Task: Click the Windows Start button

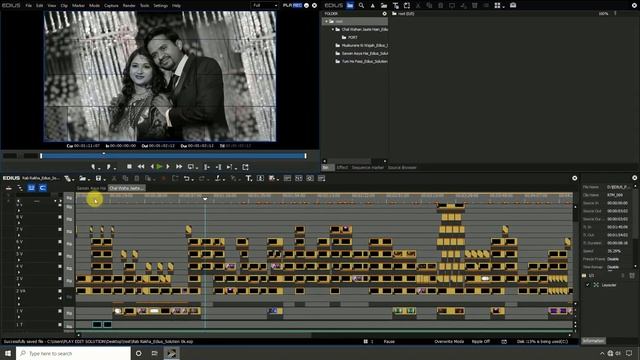Action: [x=8, y=353]
